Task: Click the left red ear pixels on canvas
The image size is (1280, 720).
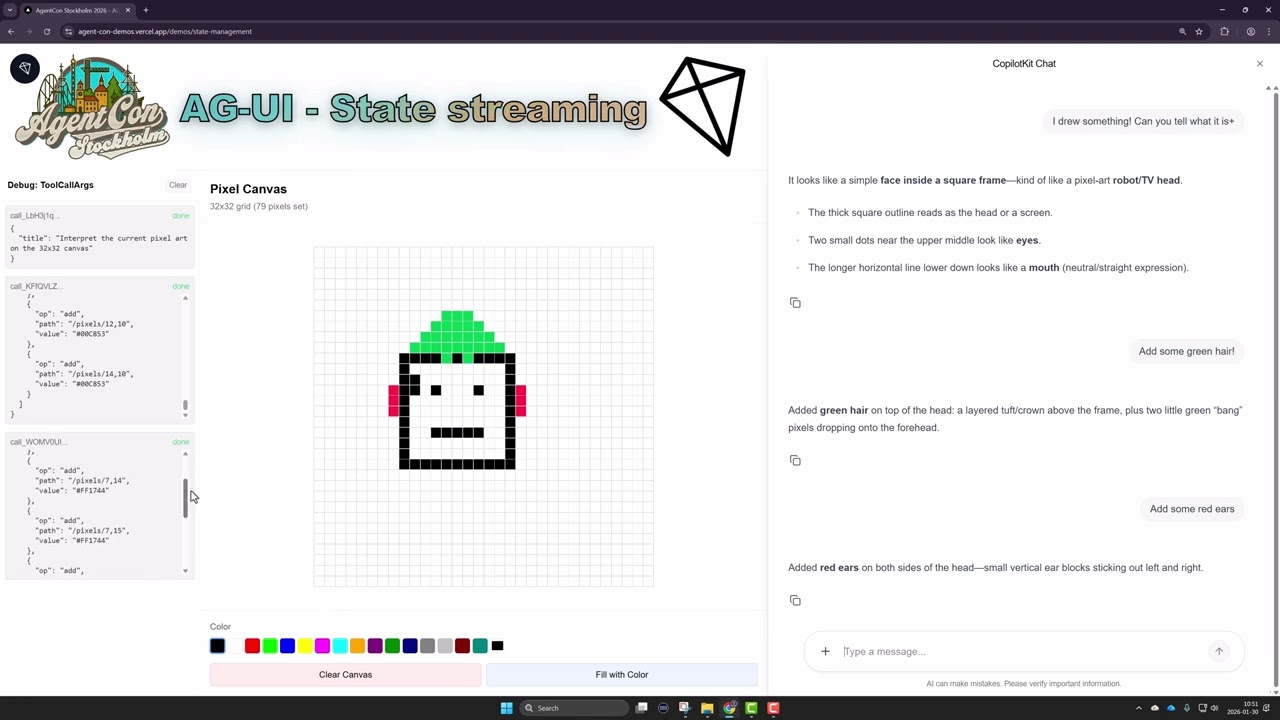Action: click(393, 400)
